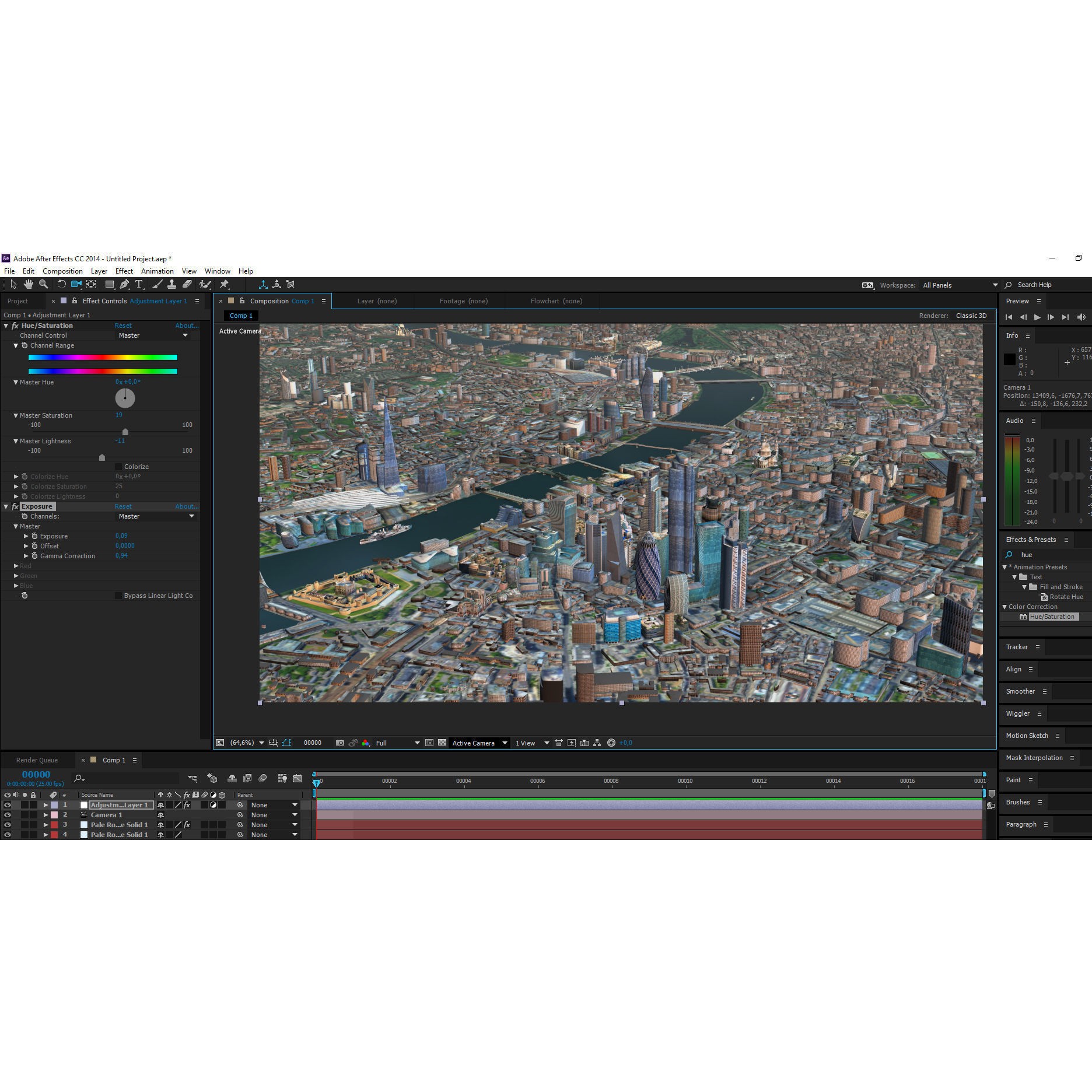Switch to the Render Queue tab
This screenshot has width=1092, height=1092.
(37, 759)
